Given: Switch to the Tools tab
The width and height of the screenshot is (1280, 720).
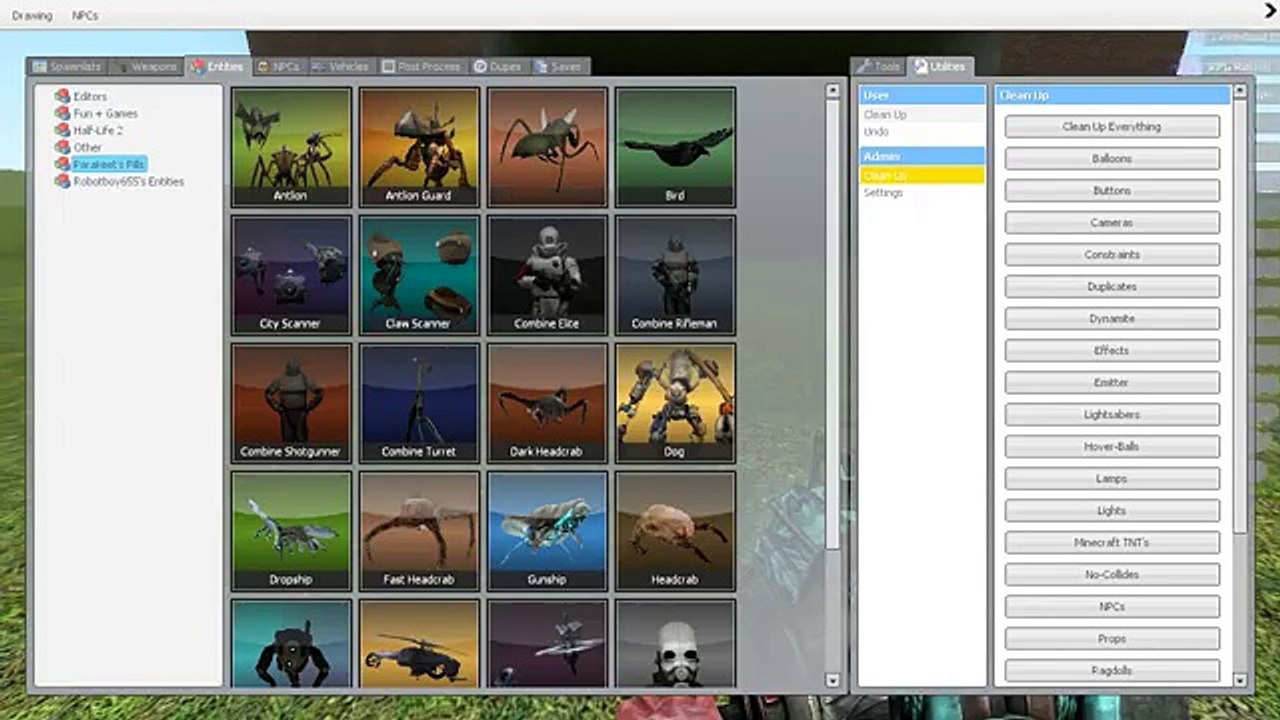Looking at the screenshot, I should [878, 67].
